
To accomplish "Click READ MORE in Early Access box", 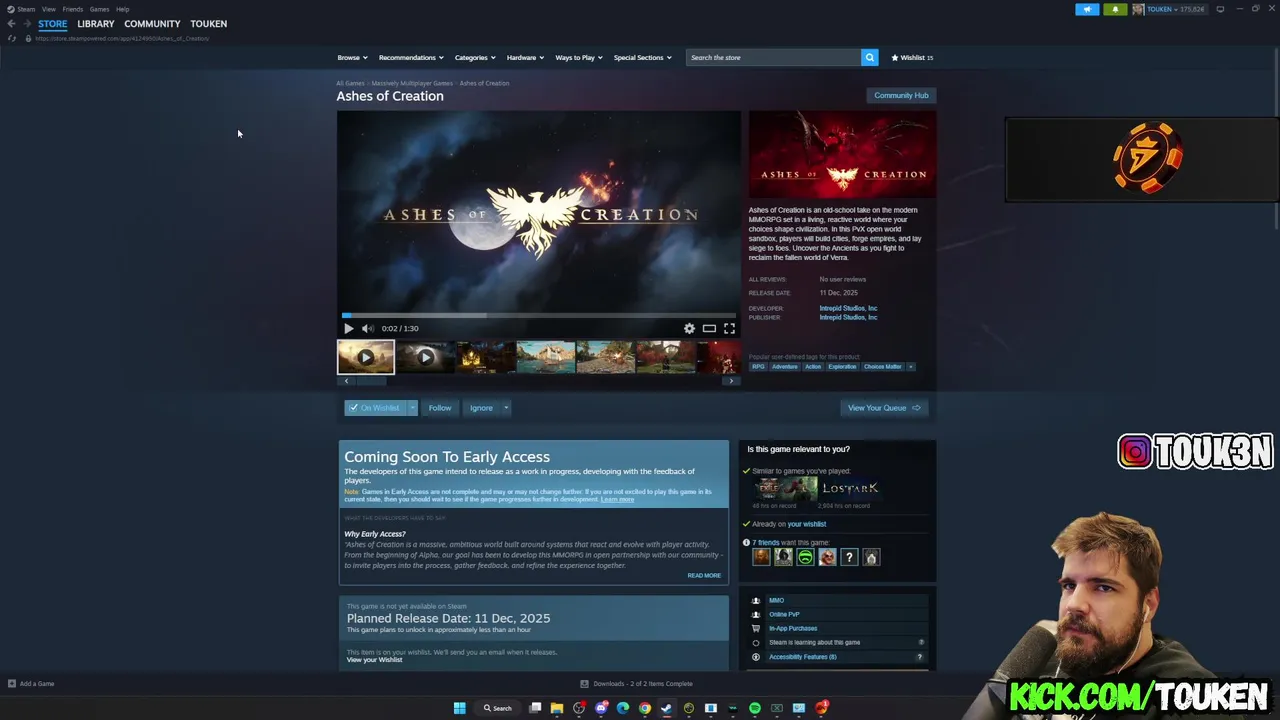I will click(x=704, y=576).
